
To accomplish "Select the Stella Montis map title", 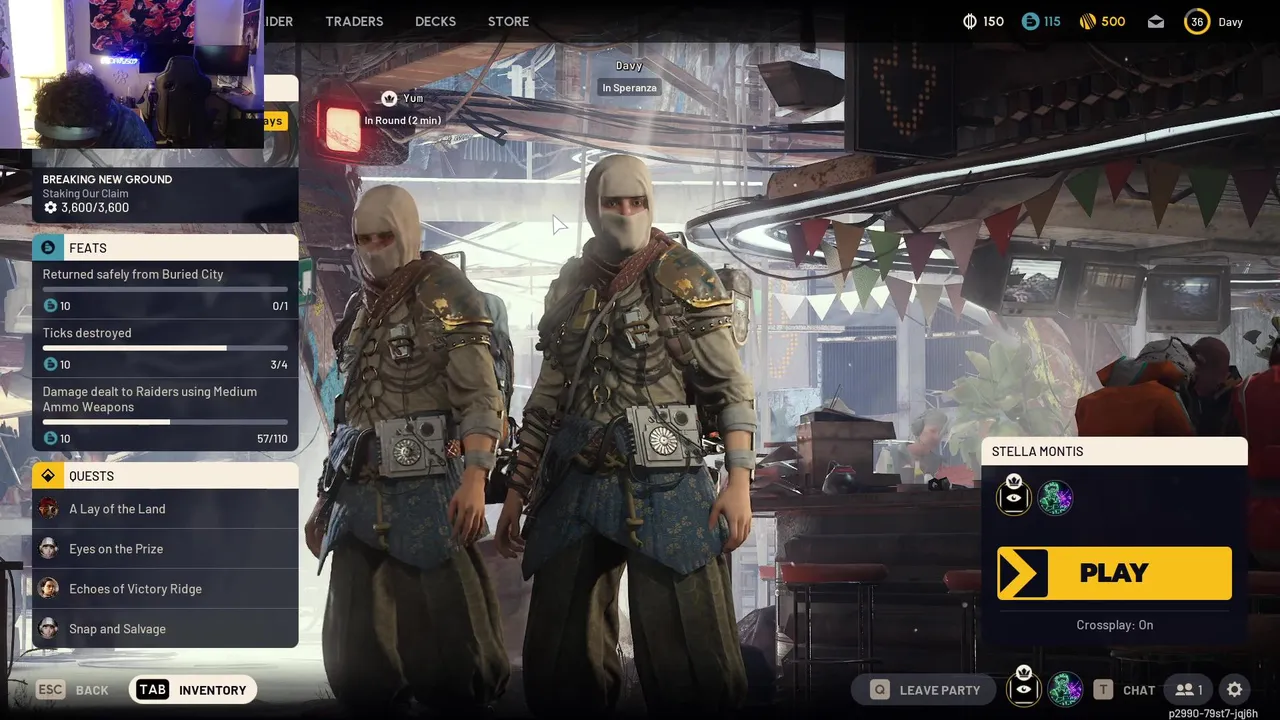I will 1037,451.
